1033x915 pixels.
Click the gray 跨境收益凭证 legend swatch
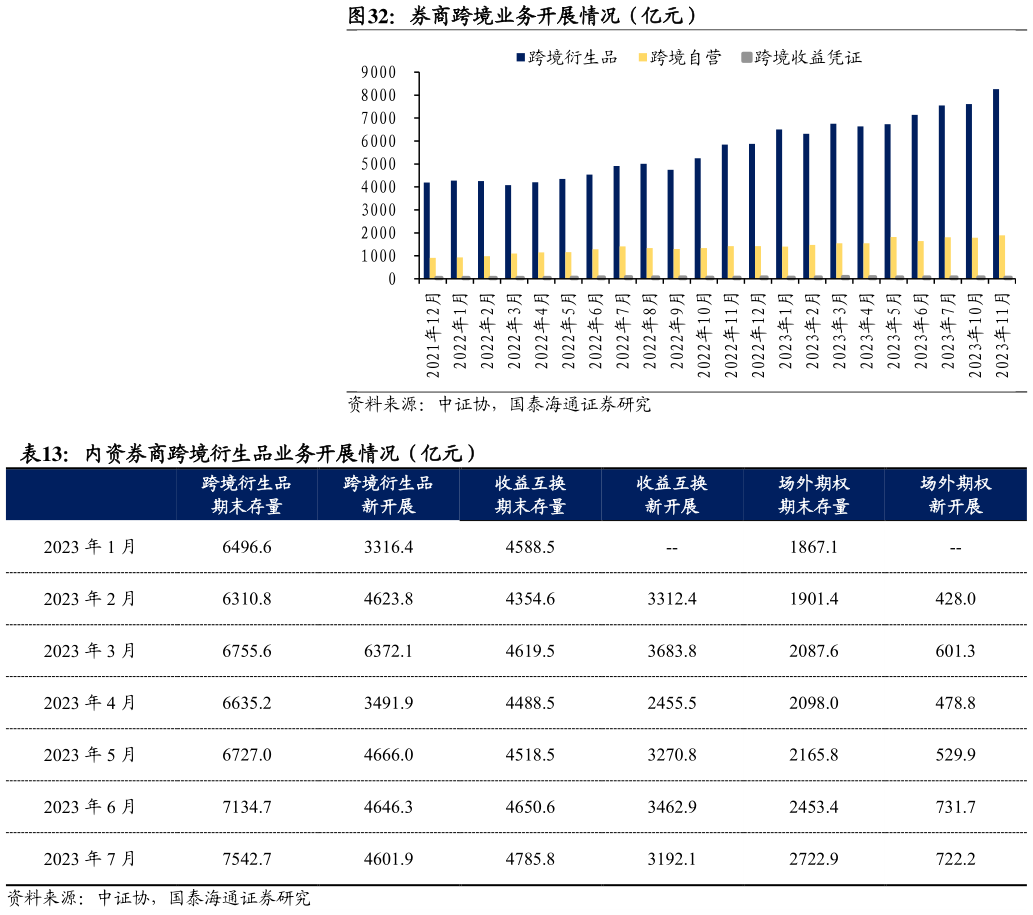(746, 58)
